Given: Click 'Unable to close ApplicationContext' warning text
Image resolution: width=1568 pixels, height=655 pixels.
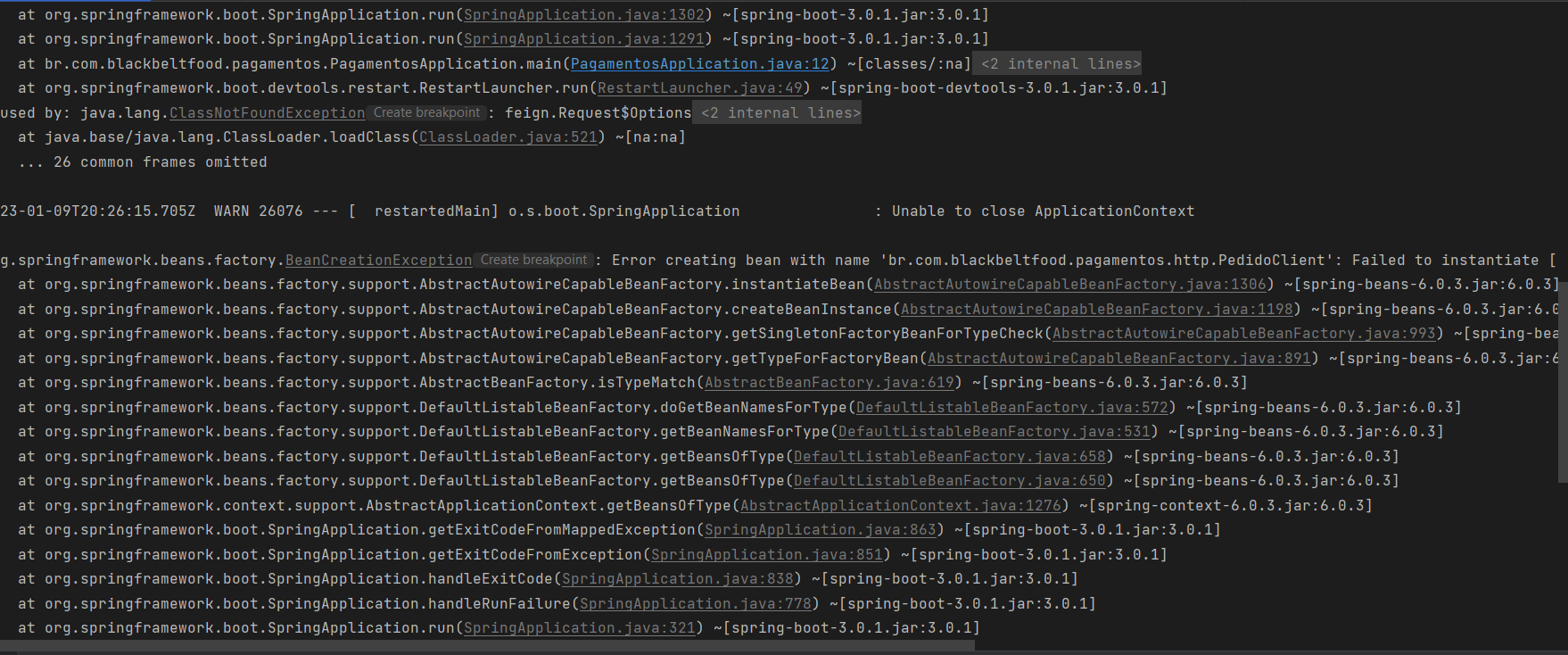Looking at the screenshot, I should pos(1043,211).
